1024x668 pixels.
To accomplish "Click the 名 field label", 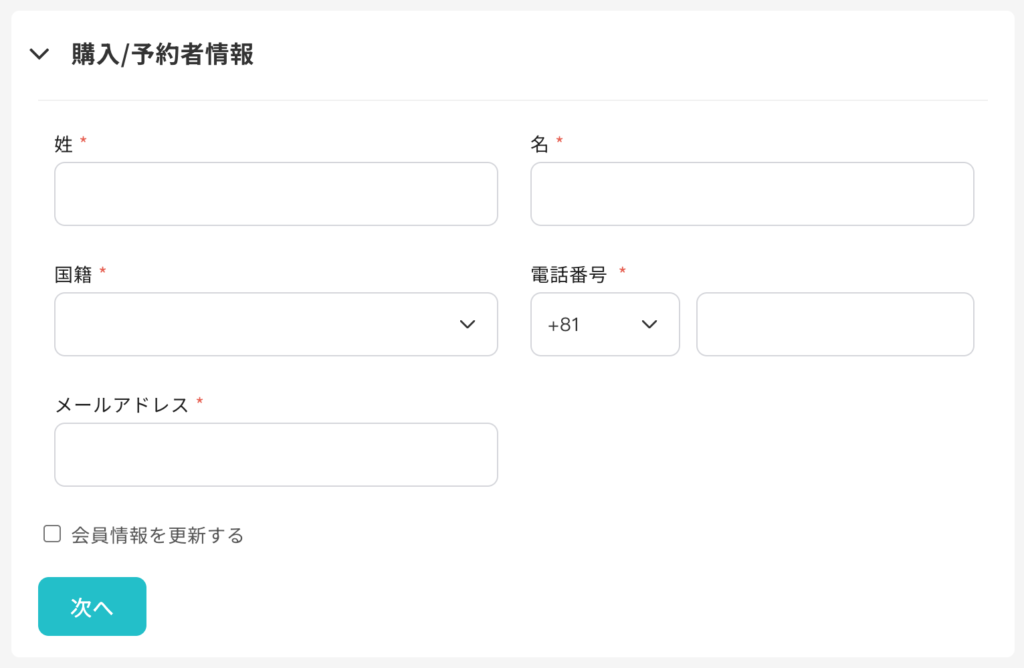I will 536,141.
